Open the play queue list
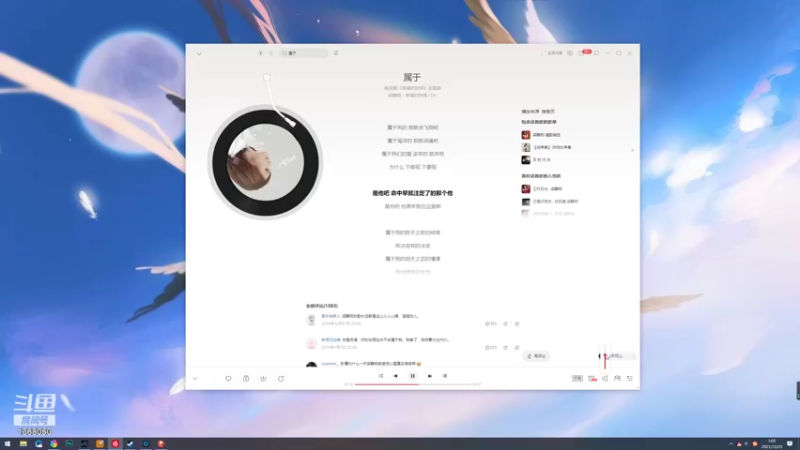The height and width of the screenshot is (450, 800). tap(630, 379)
